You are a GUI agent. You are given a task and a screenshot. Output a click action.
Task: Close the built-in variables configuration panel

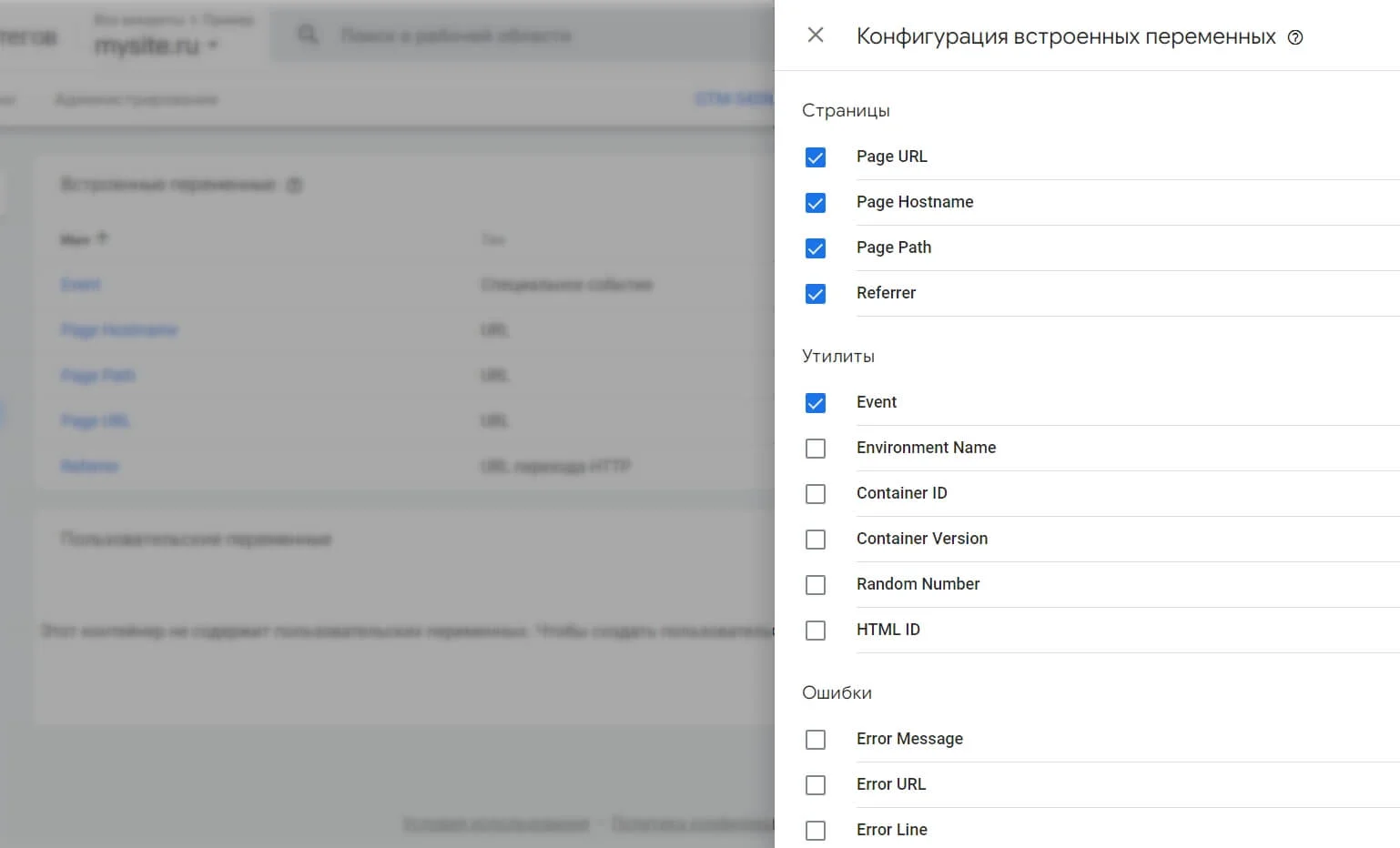(x=816, y=35)
